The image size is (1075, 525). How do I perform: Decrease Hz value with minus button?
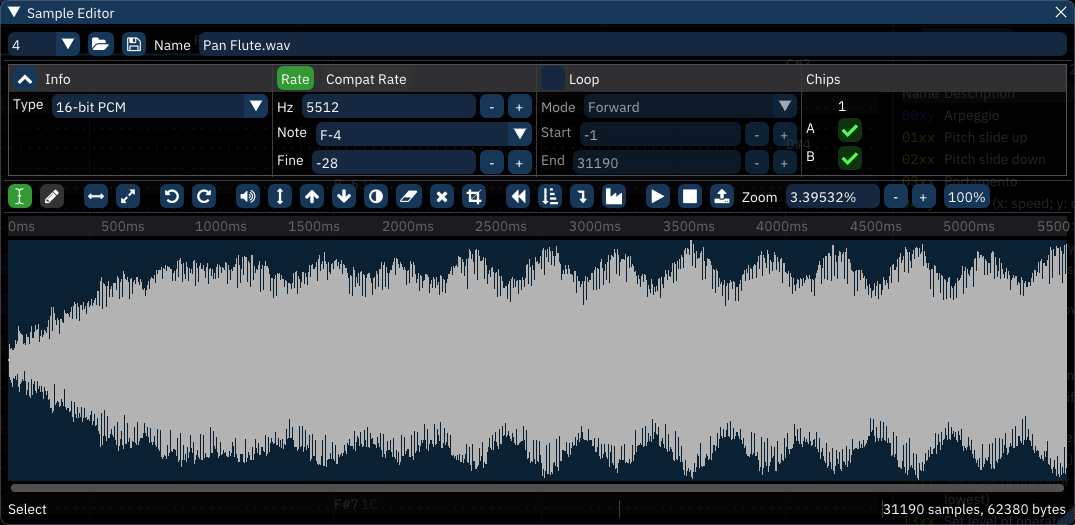[x=492, y=106]
